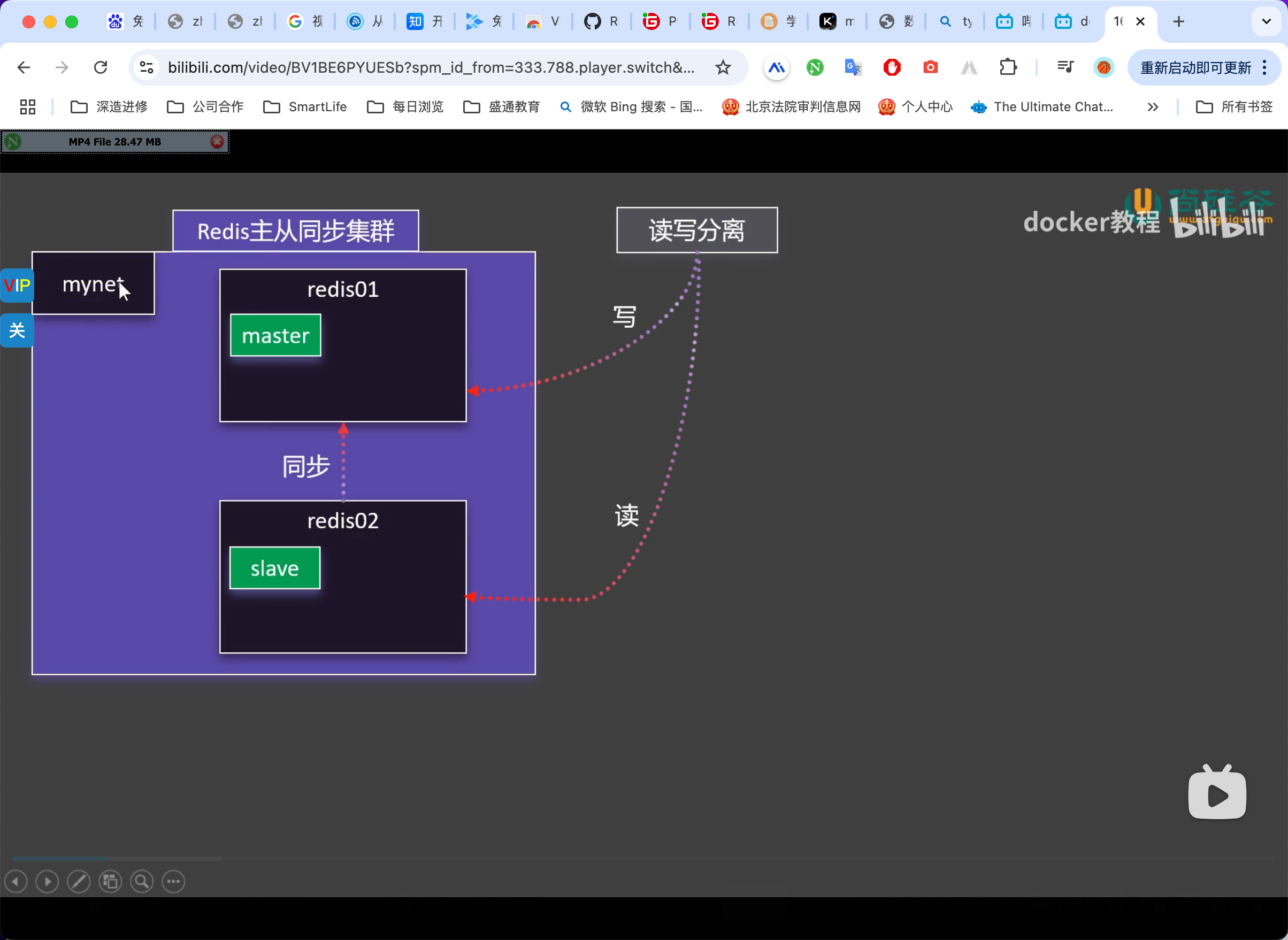Expand hidden bookmarks with double chevron
The image size is (1288, 940).
point(1153,107)
